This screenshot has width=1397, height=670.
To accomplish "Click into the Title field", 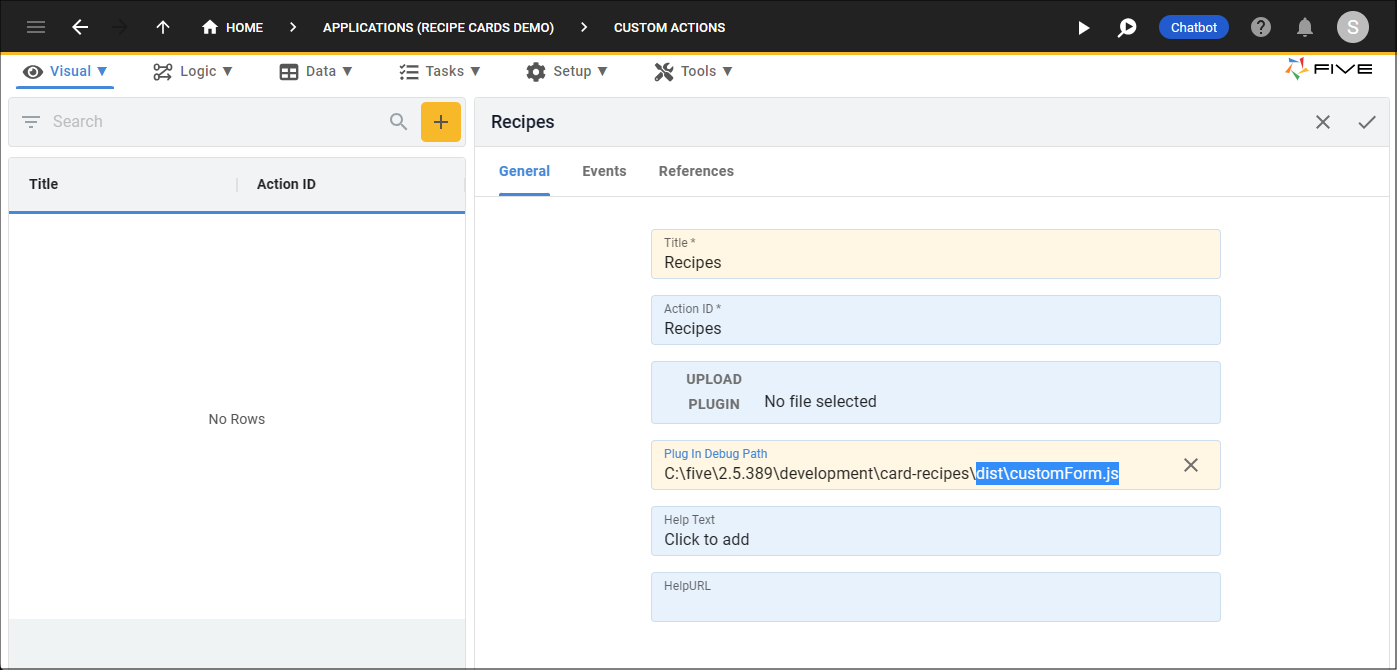I will click(x=935, y=254).
